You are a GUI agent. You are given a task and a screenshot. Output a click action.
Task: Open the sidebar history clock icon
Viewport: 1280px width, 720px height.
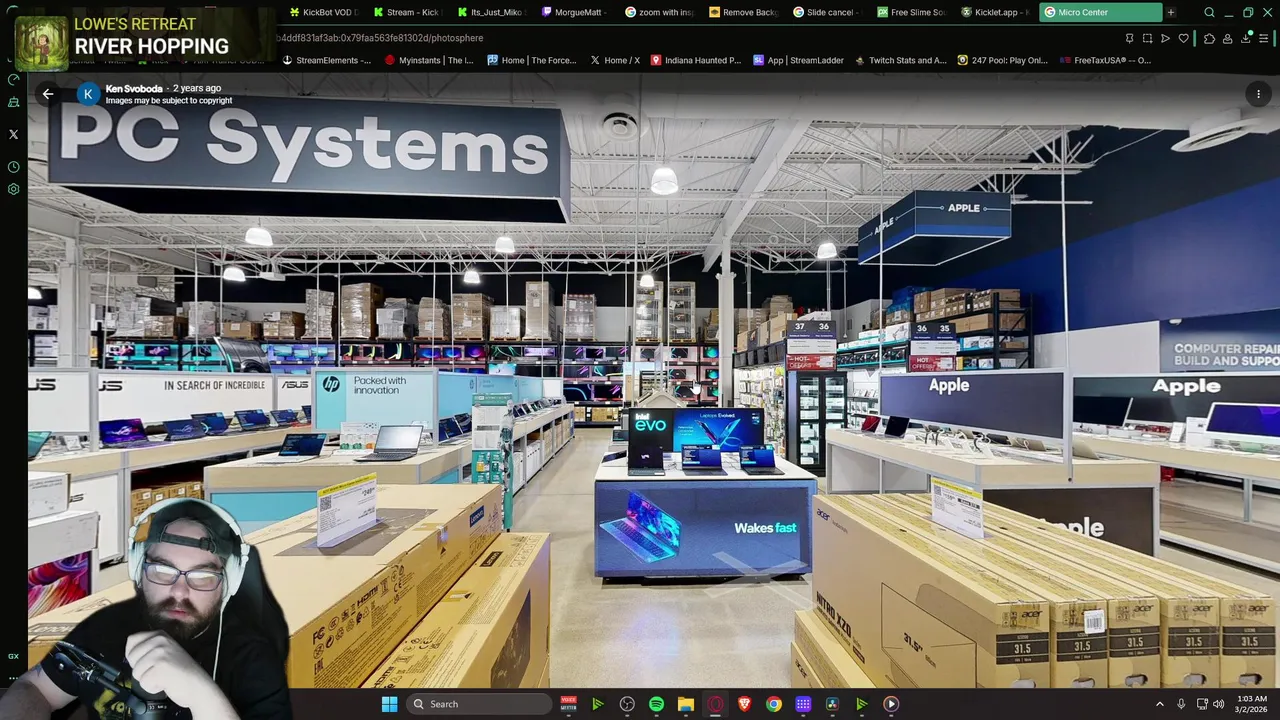click(13, 166)
